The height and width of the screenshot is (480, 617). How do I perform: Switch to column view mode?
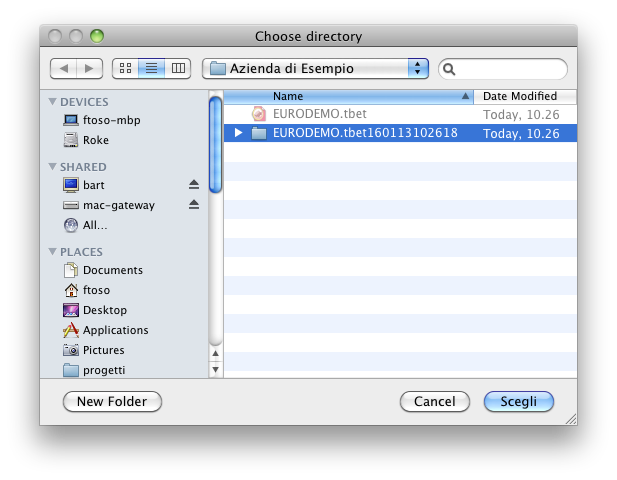click(178, 68)
